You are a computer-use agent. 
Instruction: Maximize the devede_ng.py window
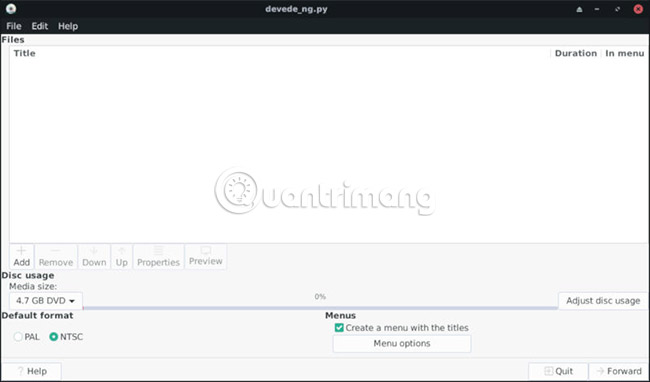coord(618,9)
